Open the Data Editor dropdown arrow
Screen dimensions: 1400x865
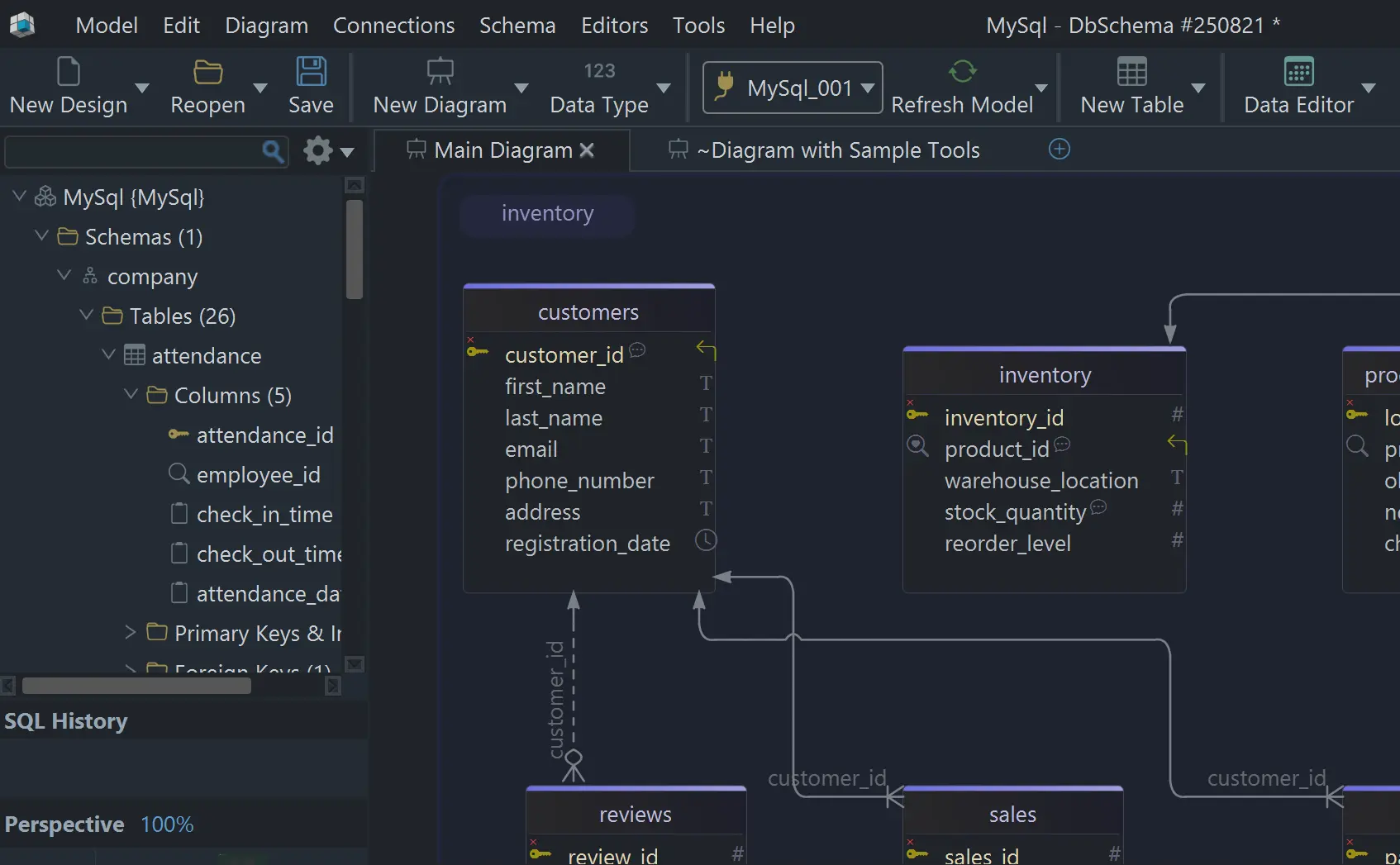[x=1368, y=88]
